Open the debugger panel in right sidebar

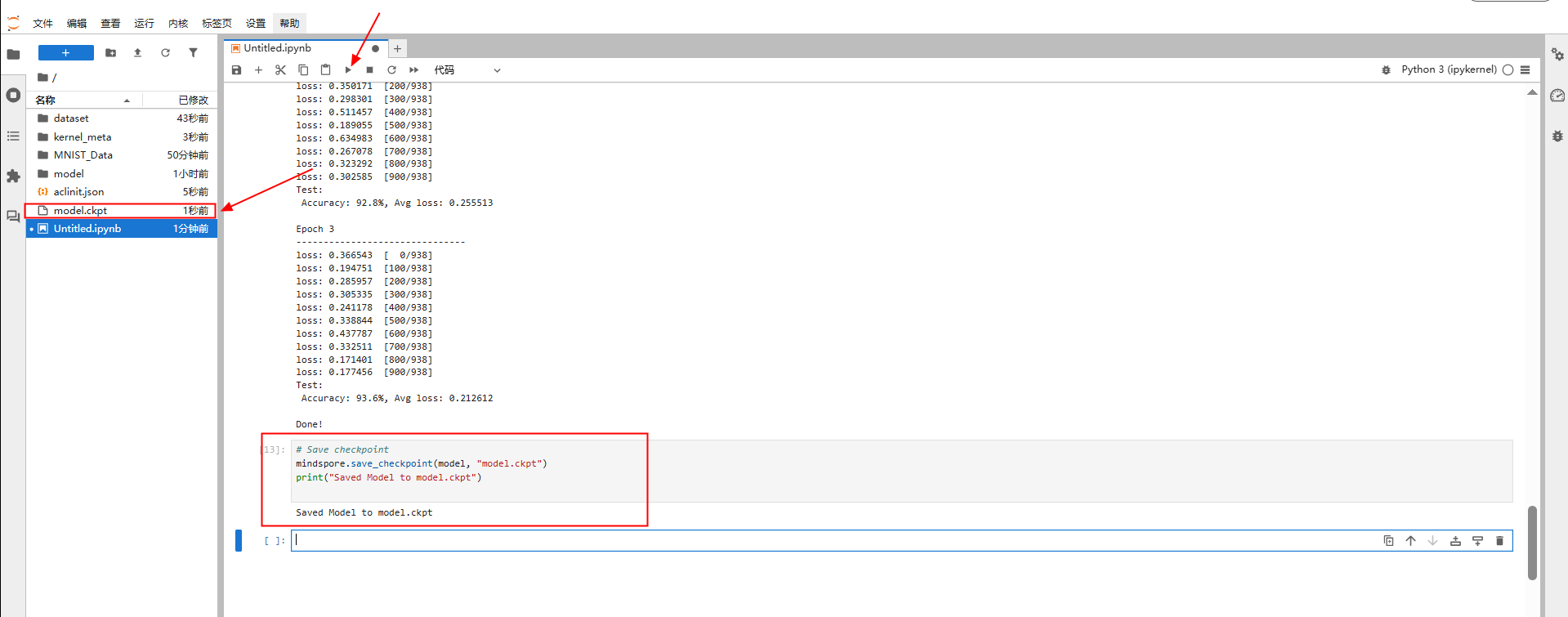[1557, 136]
